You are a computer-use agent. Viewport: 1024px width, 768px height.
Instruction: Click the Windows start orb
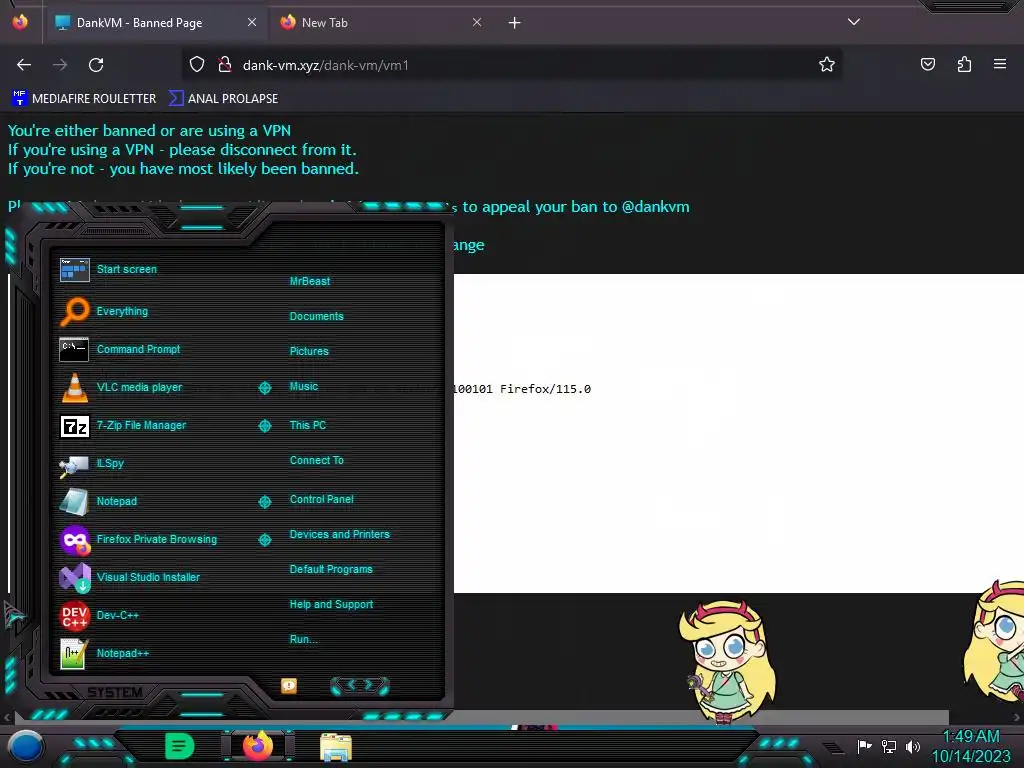tap(25, 746)
